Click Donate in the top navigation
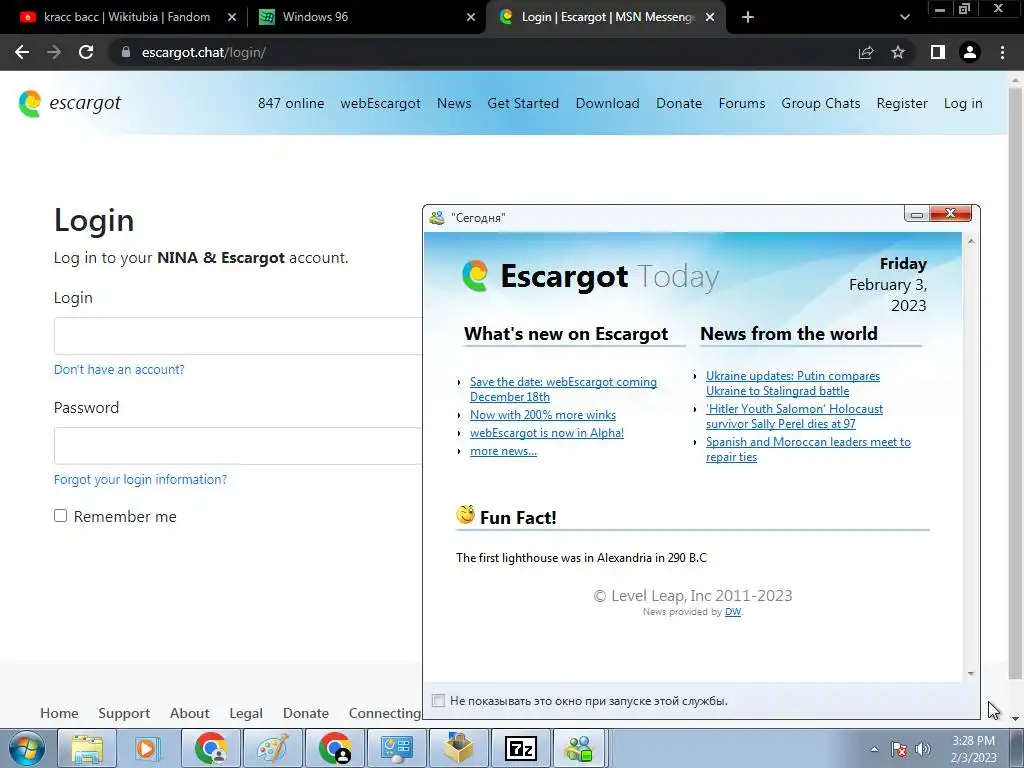This screenshot has height=768, width=1024. (x=679, y=103)
